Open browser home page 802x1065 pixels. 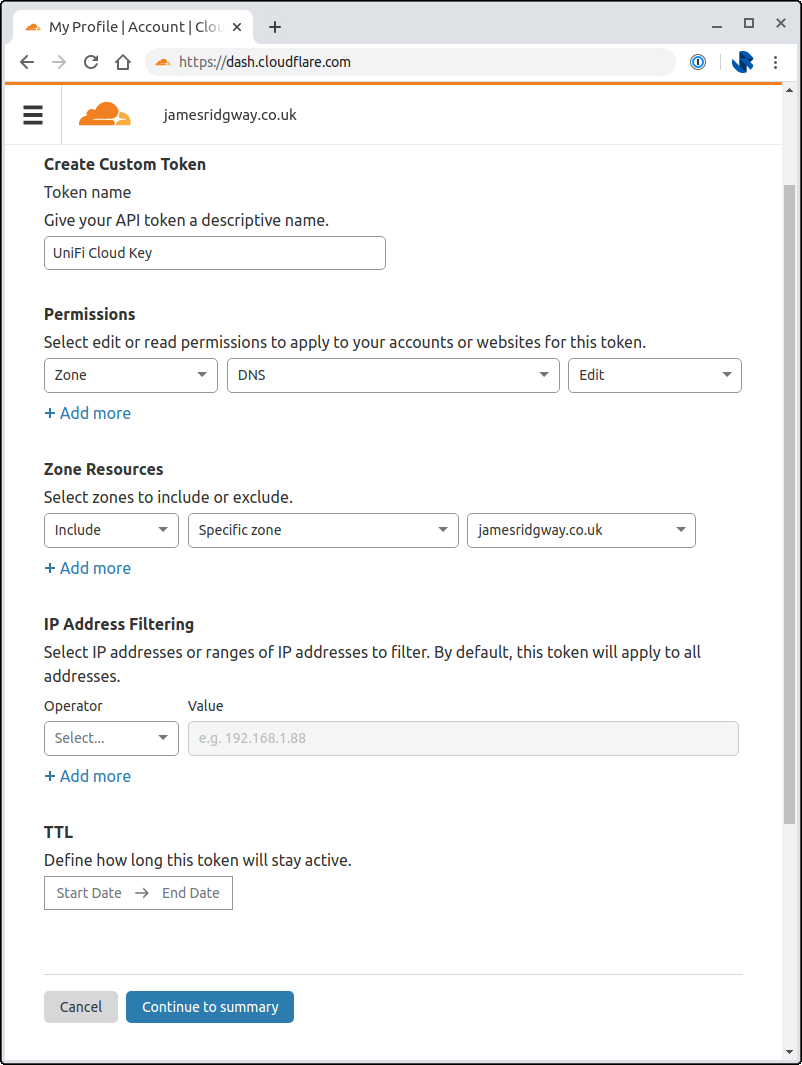coord(122,62)
